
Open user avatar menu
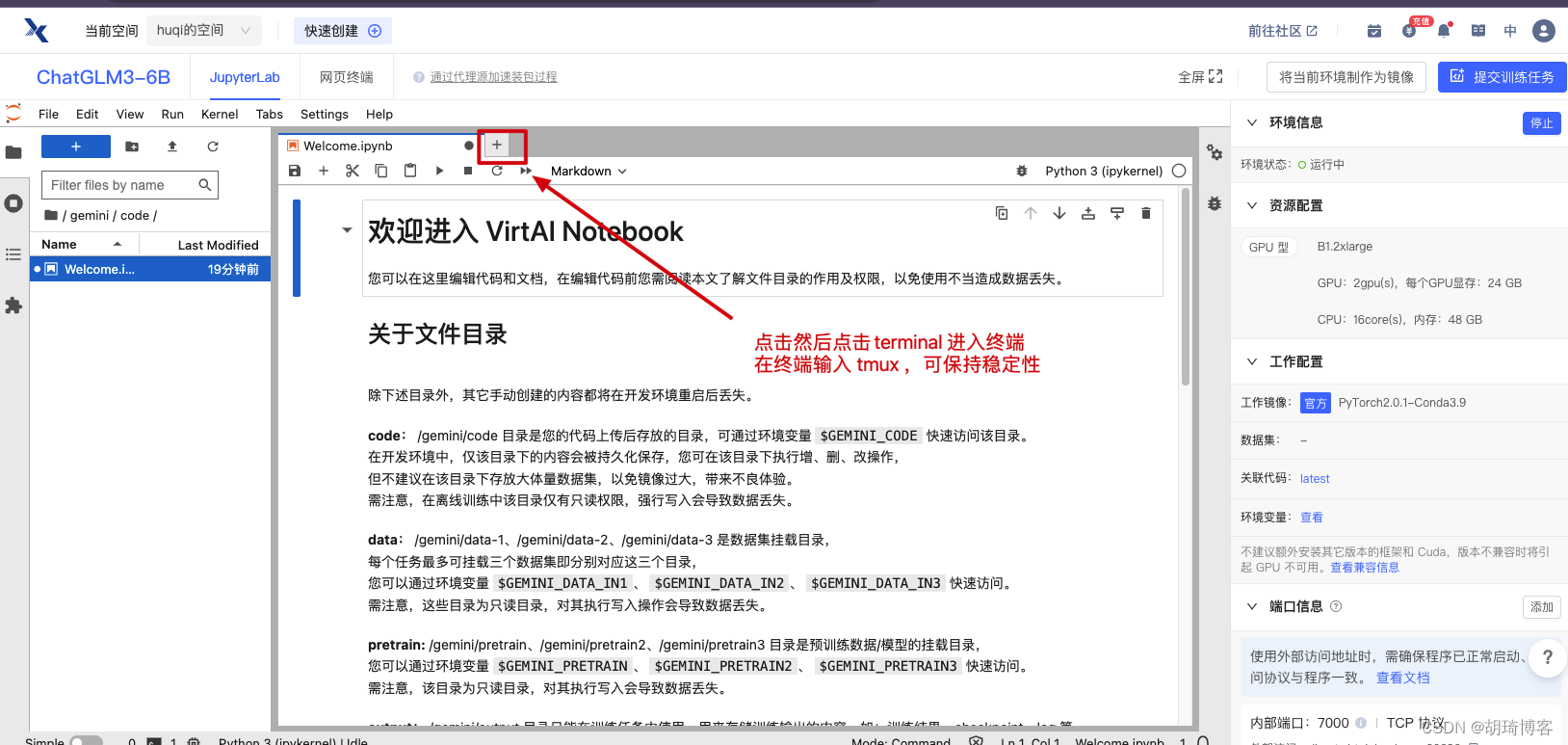[x=1544, y=31]
